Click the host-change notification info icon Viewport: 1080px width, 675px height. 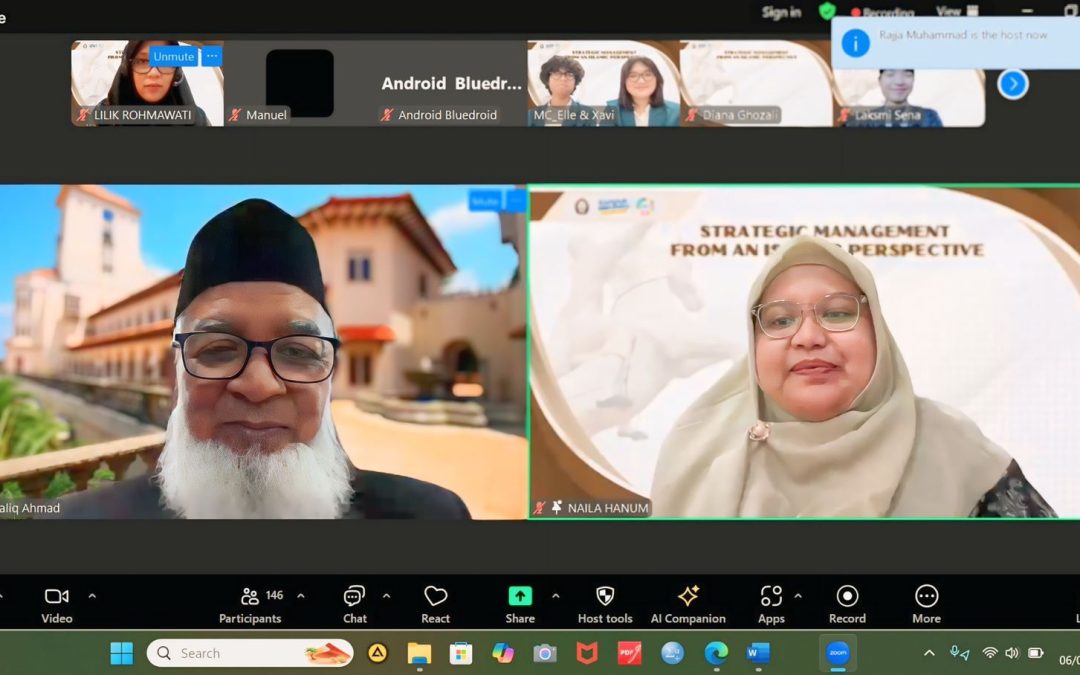[x=855, y=43]
